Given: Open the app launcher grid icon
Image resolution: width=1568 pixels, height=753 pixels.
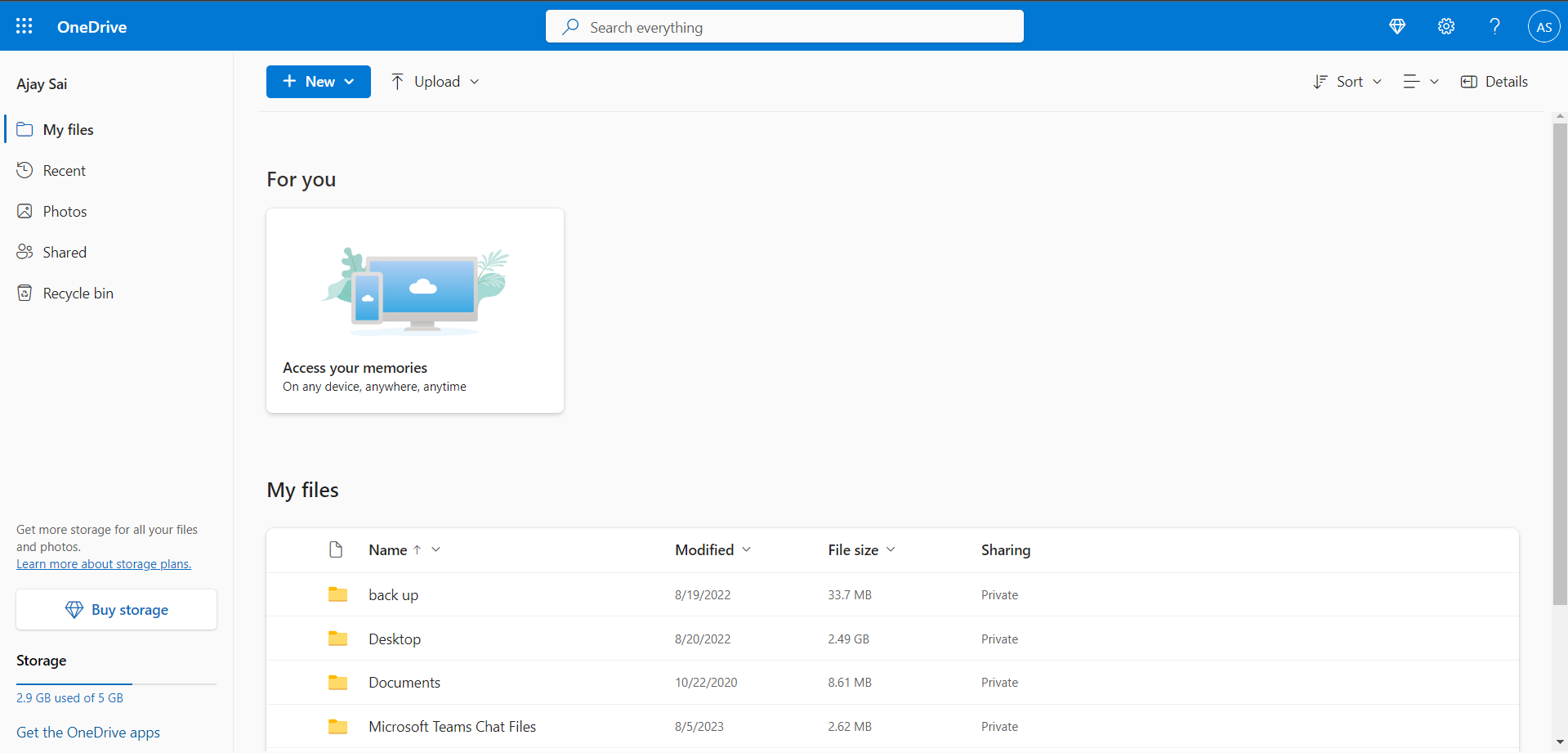Looking at the screenshot, I should click(25, 26).
